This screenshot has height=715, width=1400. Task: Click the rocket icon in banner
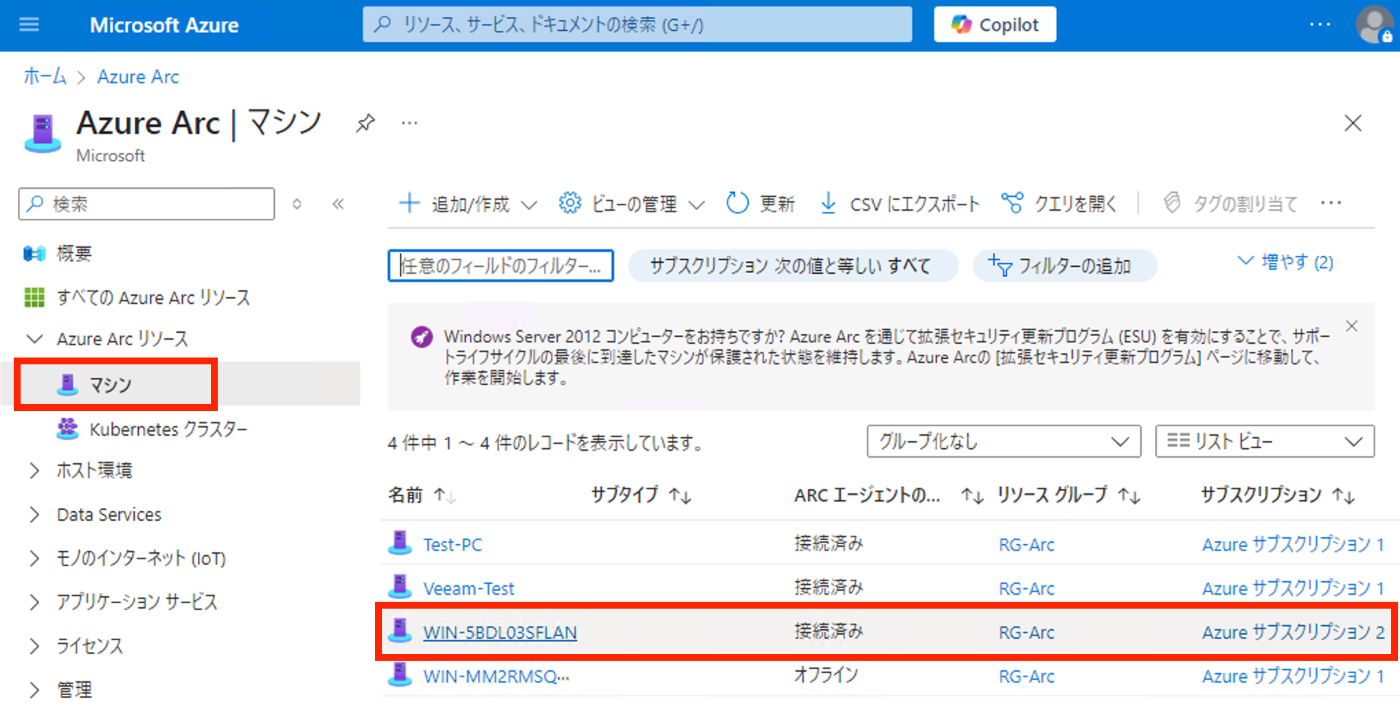tap(421, 336)
